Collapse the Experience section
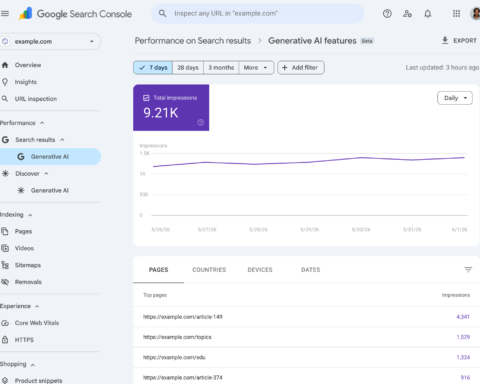Viewport: 480px width, 384px height. coord(37,306)
